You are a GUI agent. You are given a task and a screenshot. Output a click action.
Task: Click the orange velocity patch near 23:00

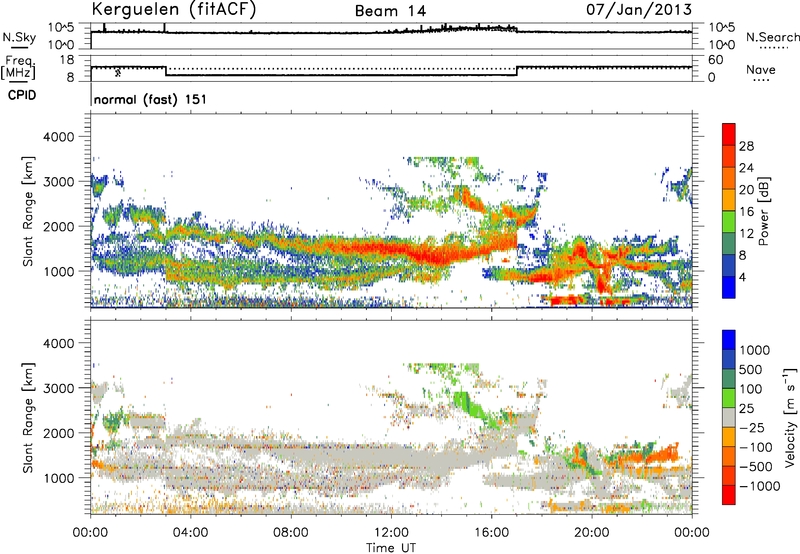pos(665,454)
